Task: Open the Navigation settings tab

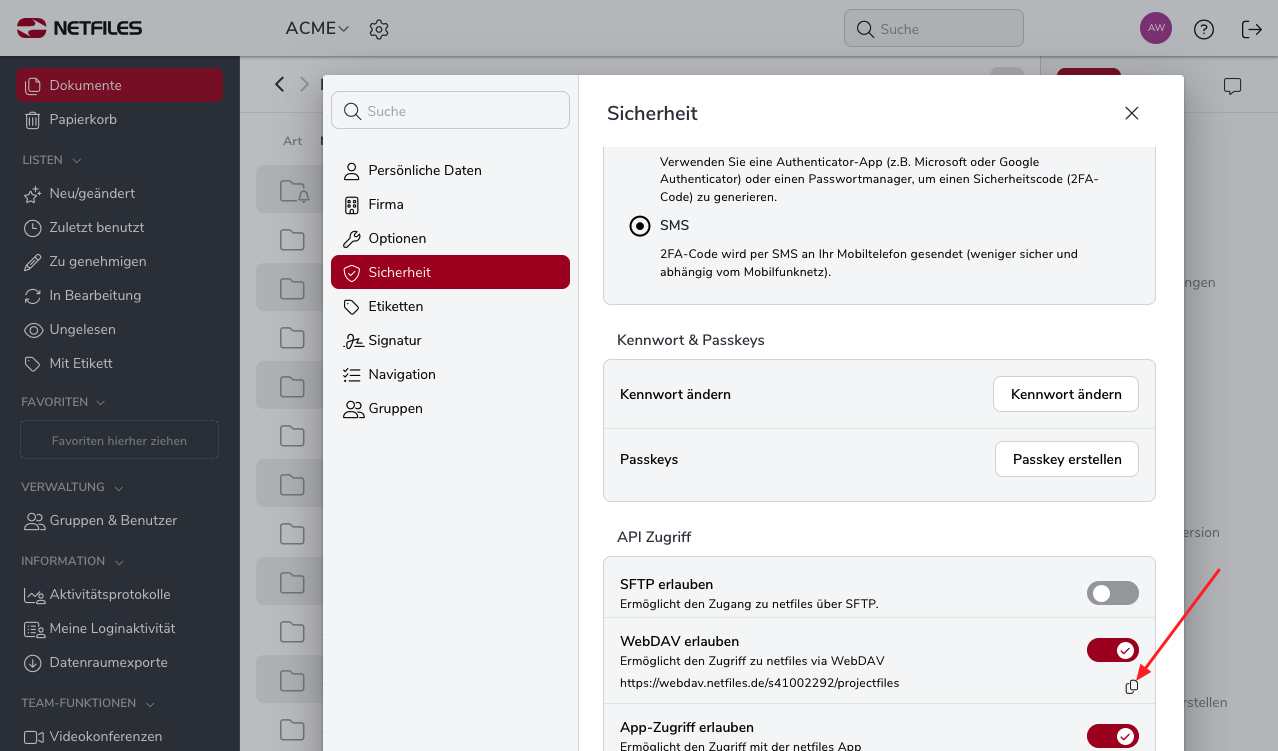Action: tap(450, 374)
